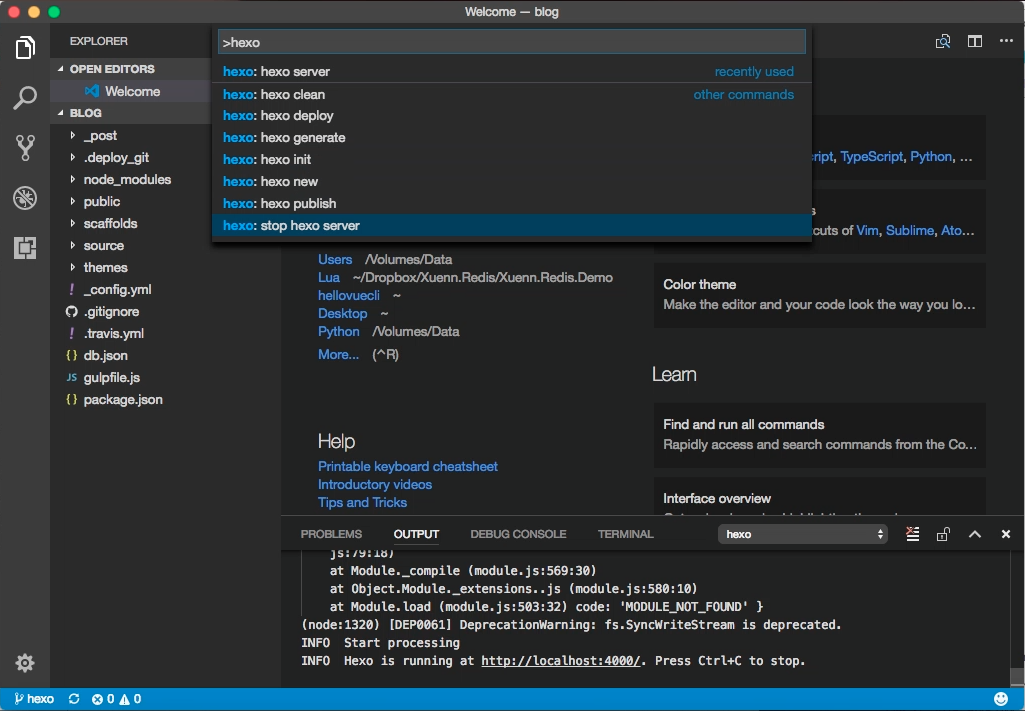Run the hexo new command
1025x711 pixels.
[511, 181]
